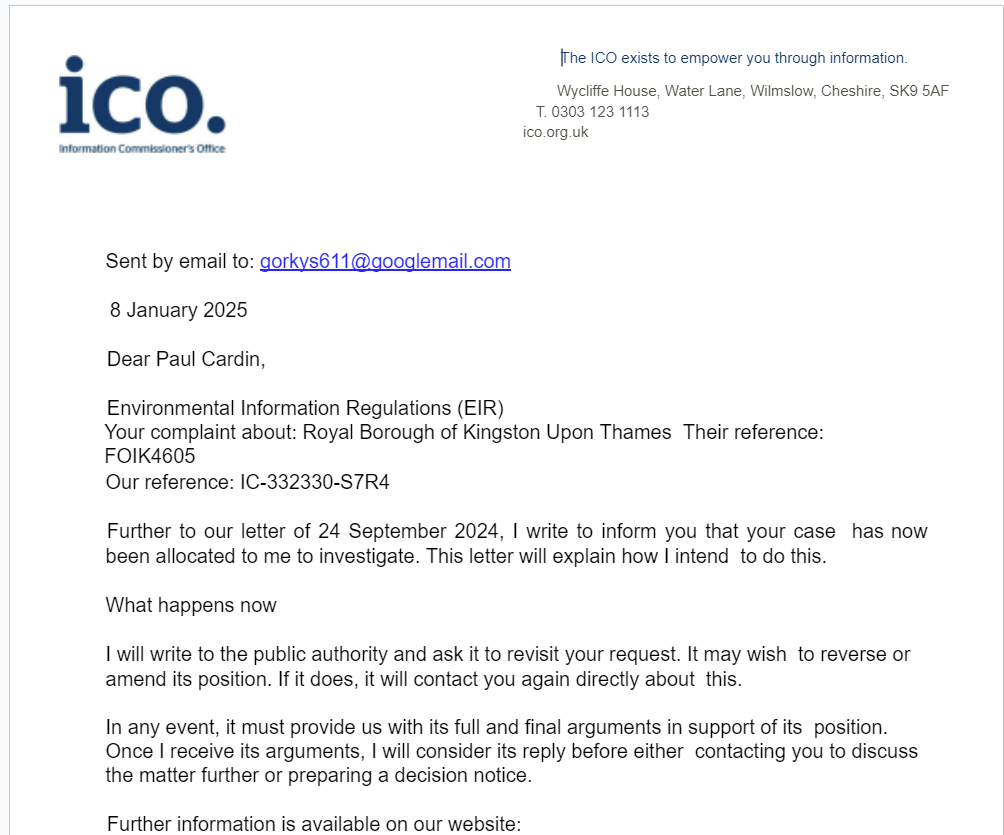Click the "Further information is available on our website" line

click(314, 824)
